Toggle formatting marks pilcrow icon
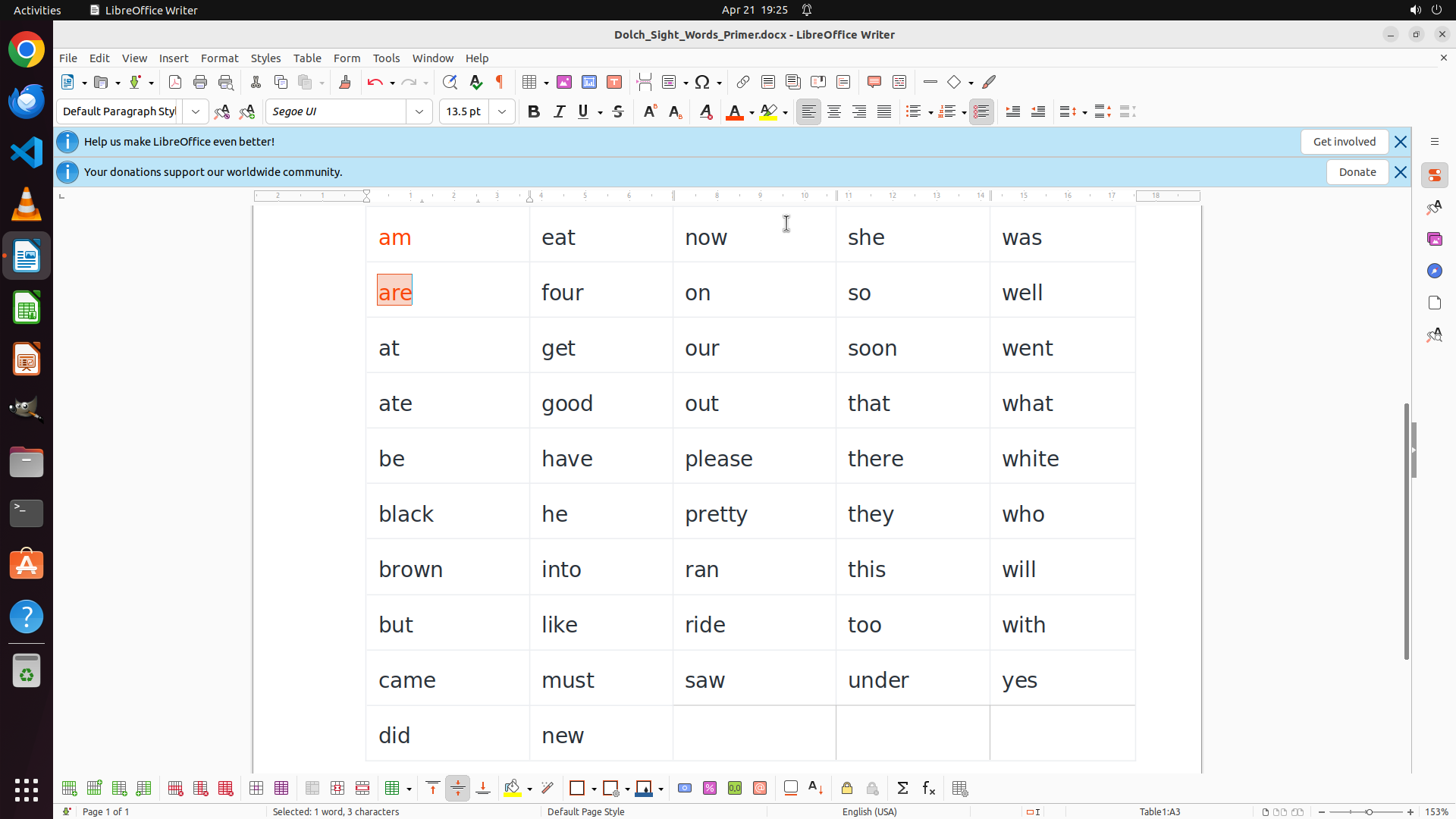This screenshot has height=819, width=1456. point(500,82)
